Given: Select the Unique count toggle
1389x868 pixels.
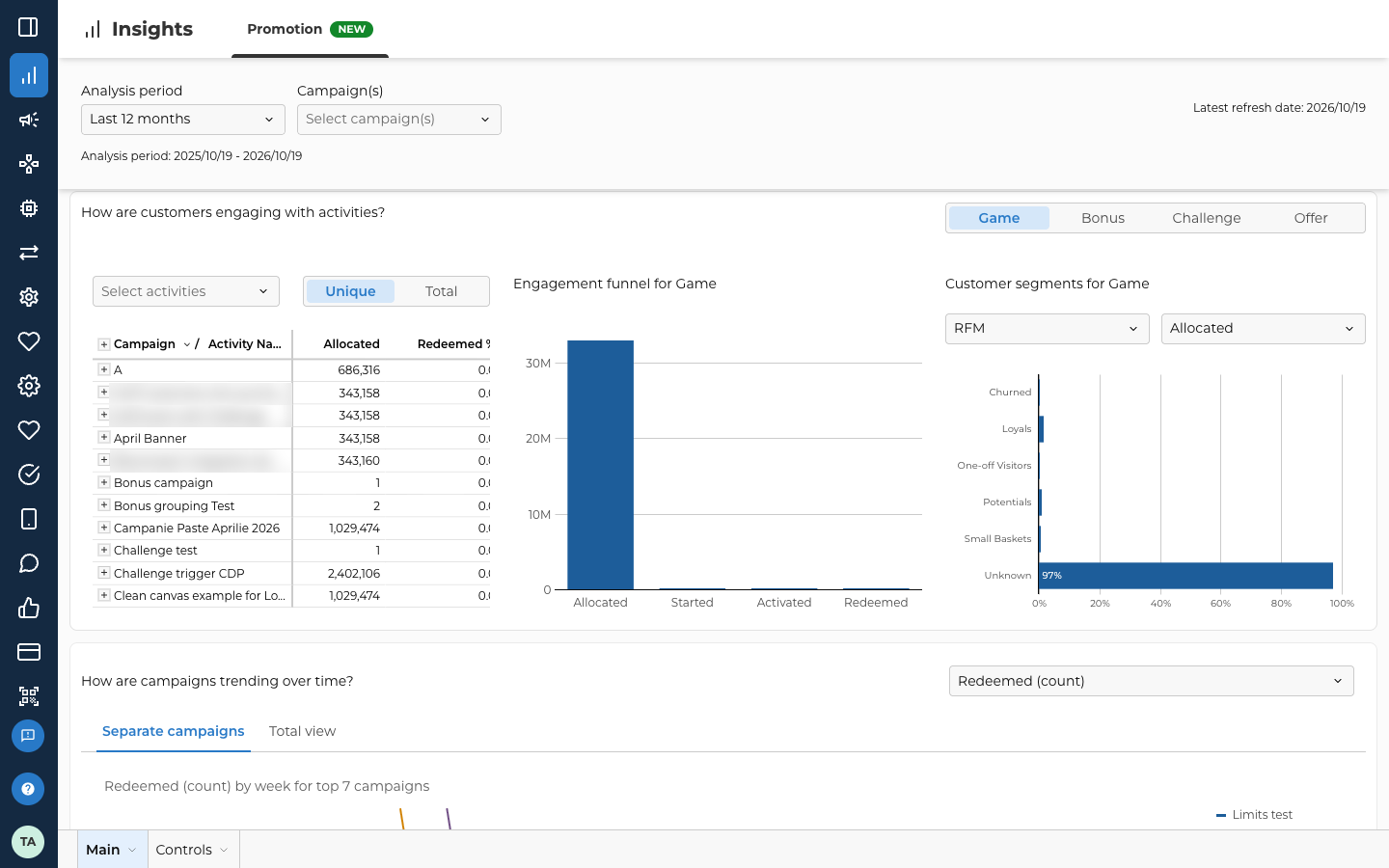Looking at the screenshot, I should pyautogui.click(x=350, y=291).
